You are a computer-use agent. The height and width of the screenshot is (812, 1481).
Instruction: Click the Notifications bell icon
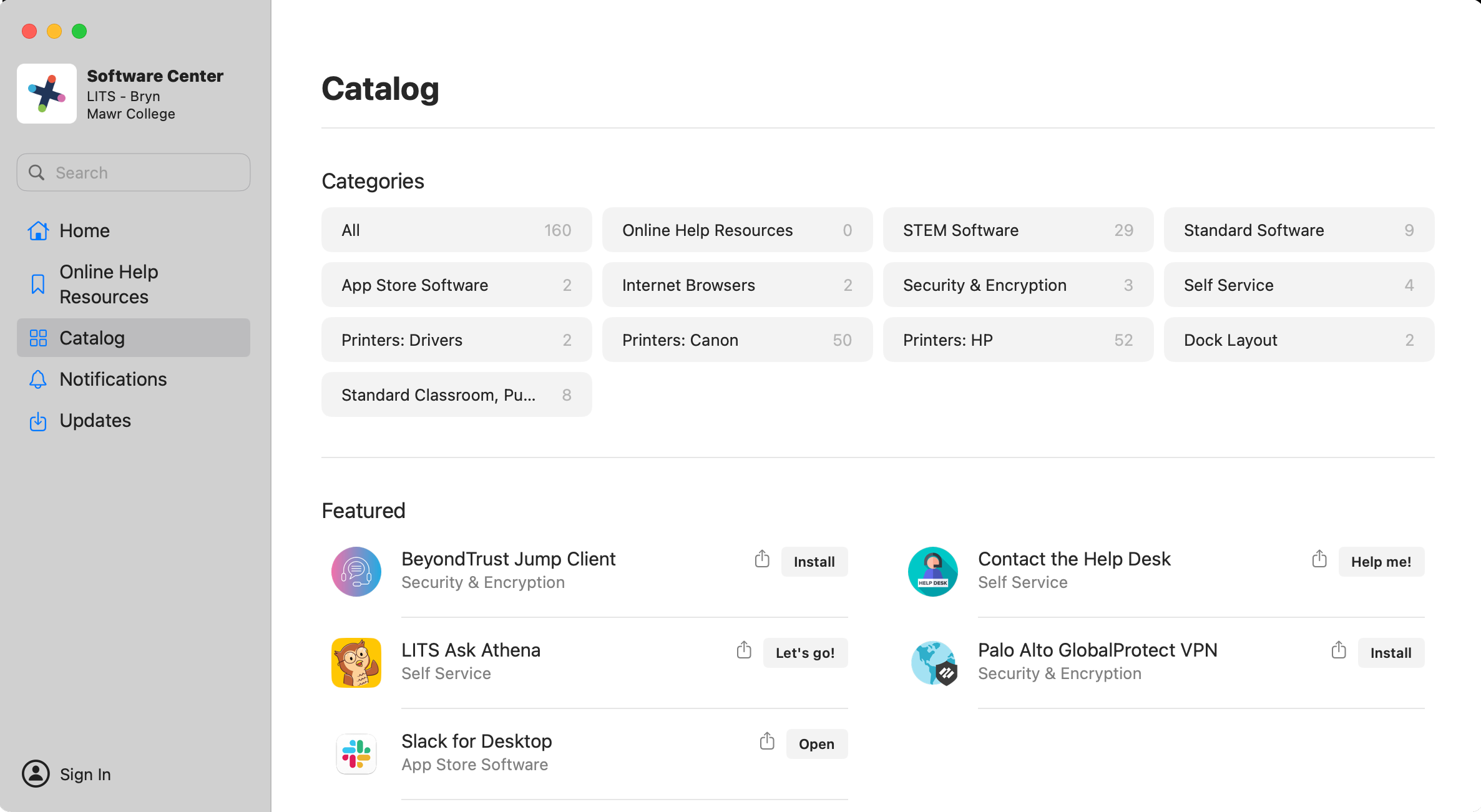(38, 379)
